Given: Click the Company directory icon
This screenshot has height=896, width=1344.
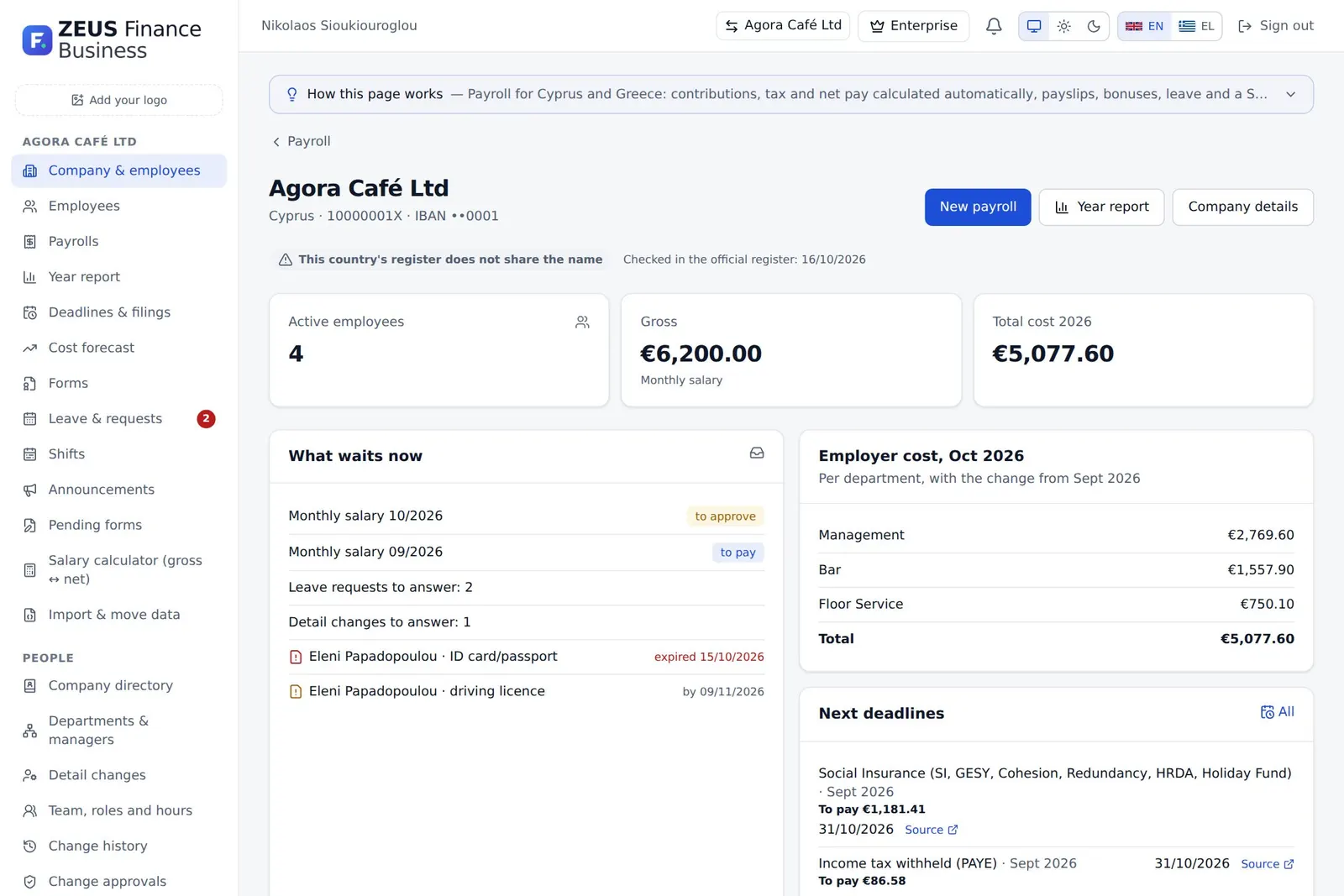Looking at the screenshot, I should 30,686.
